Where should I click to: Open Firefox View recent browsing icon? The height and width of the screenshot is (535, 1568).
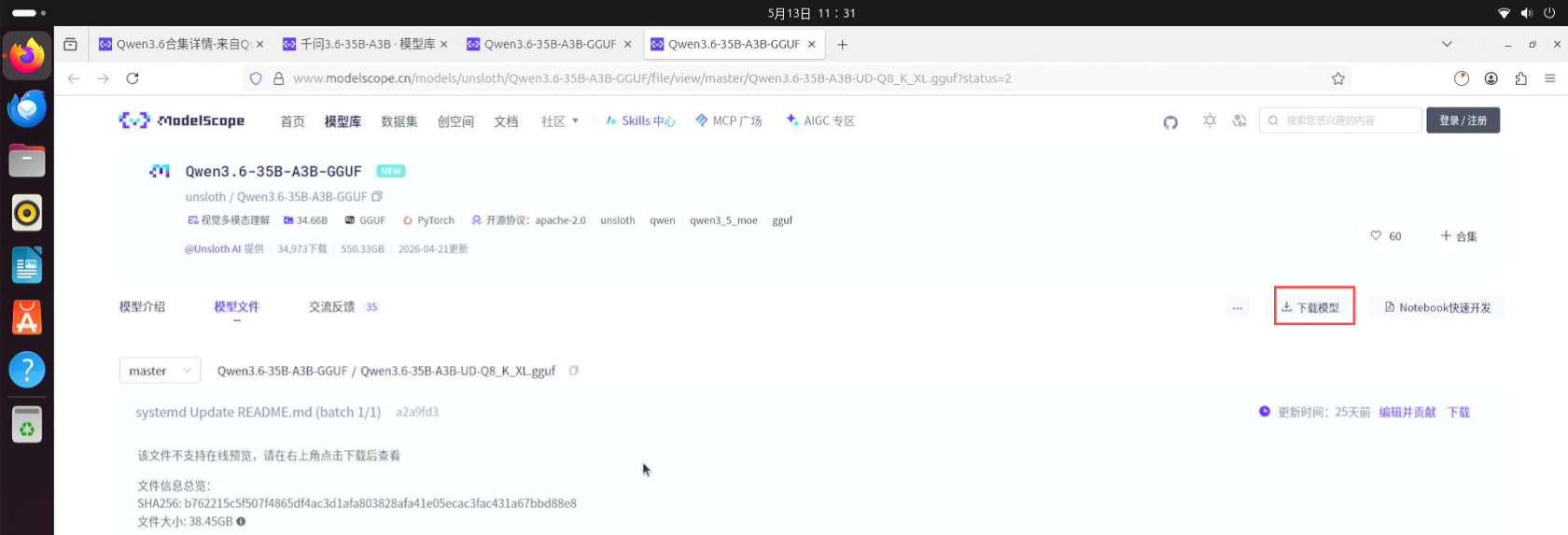70,44
